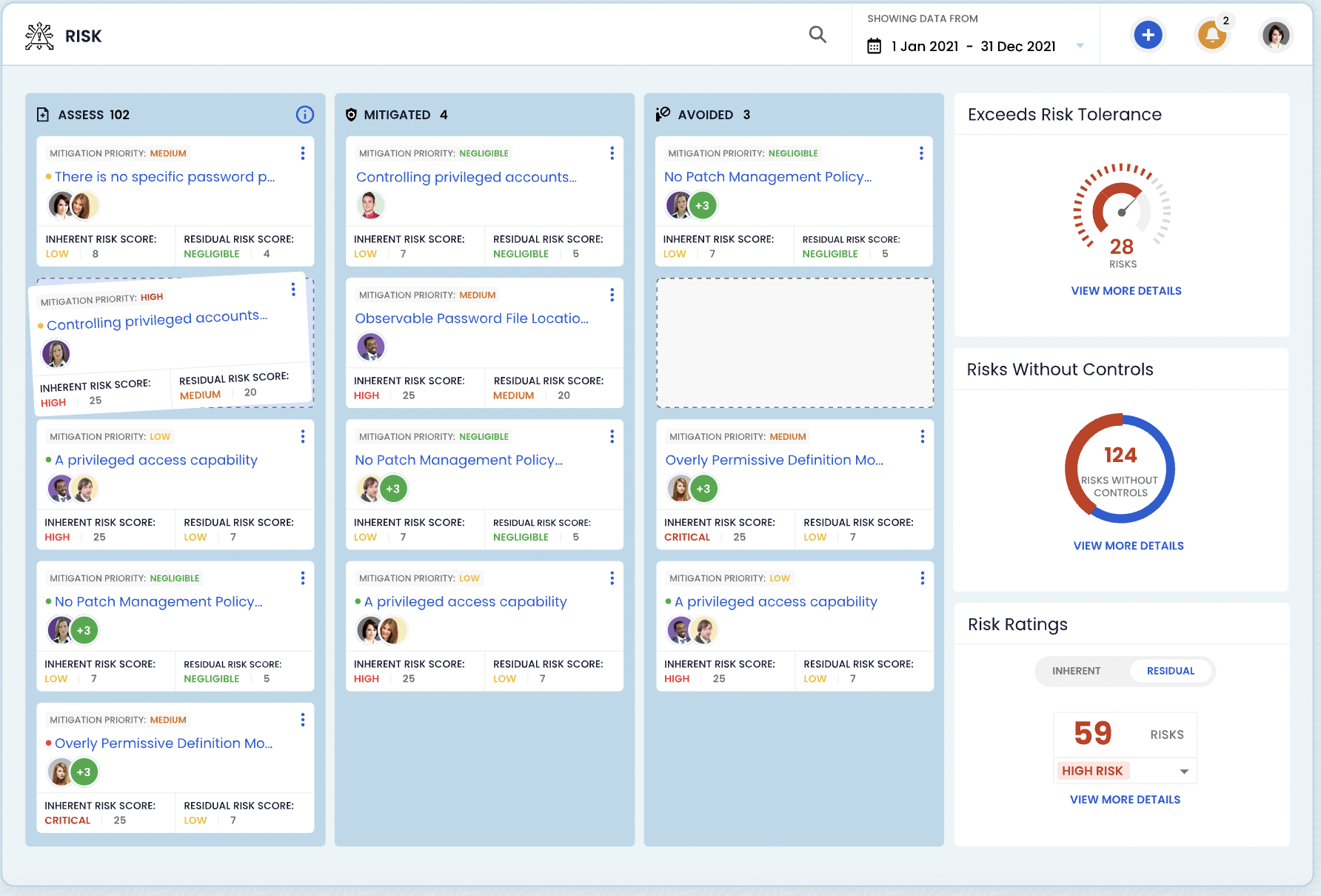Screen dimensions: 1321x896
Task: Click assignee avatars on 'There is no specific password' card
Action: click(73, 205)
